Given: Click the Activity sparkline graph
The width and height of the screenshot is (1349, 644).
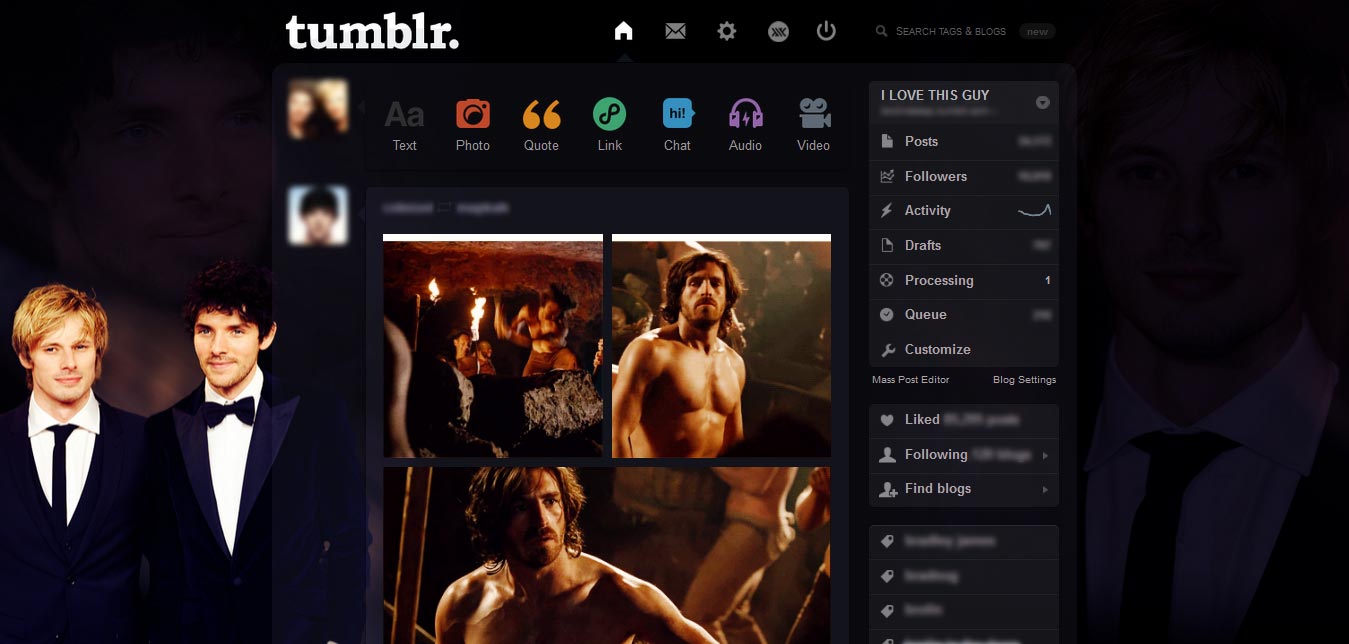Looking at the screenshot, I should (1034, 211).
